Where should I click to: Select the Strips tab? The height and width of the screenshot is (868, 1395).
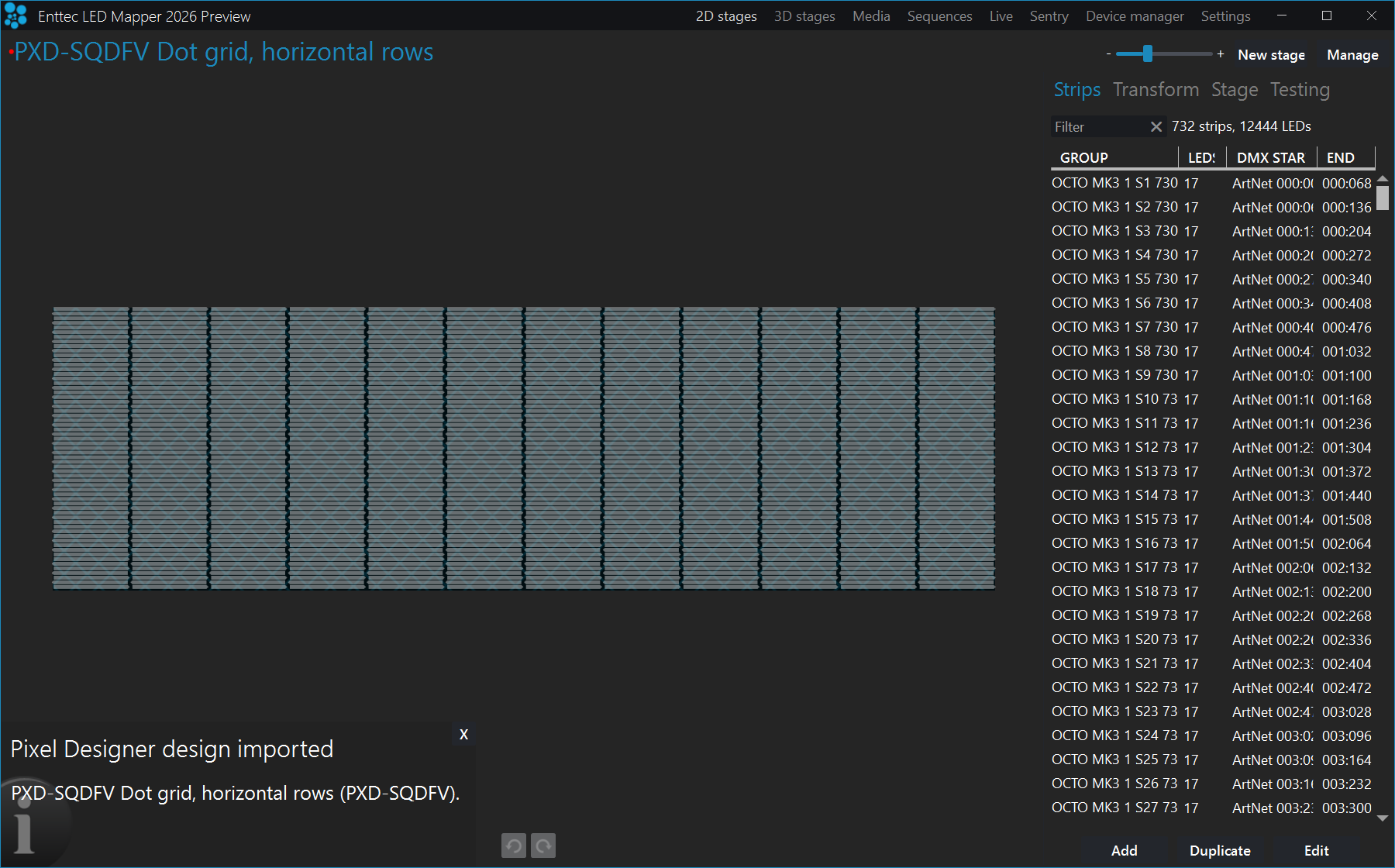[x=1077, y=90]
